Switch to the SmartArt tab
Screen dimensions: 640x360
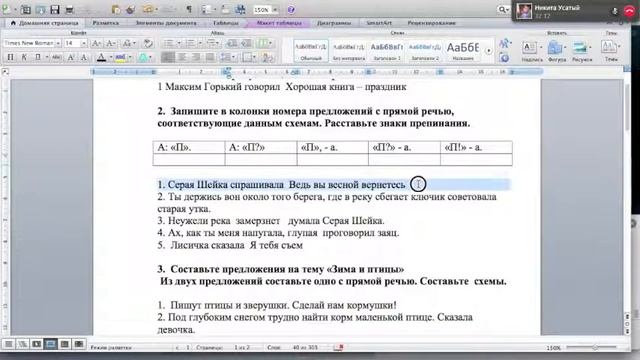[x=379, y=23]
